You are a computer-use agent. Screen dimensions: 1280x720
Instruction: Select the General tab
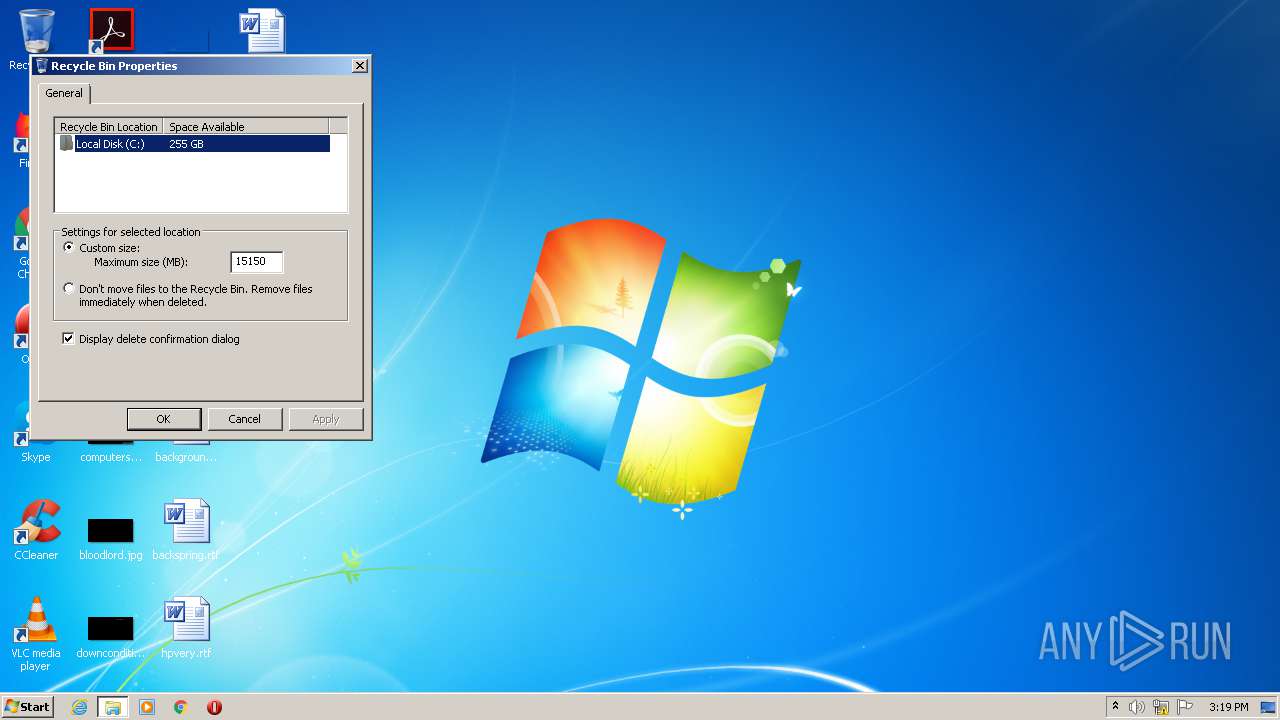point(64,93)
